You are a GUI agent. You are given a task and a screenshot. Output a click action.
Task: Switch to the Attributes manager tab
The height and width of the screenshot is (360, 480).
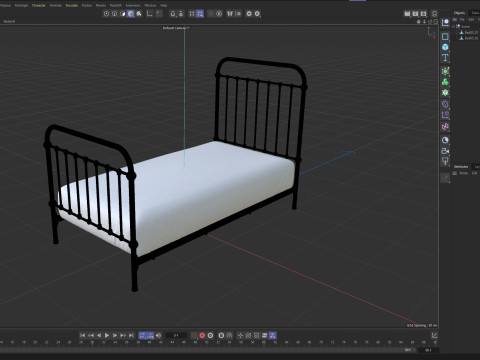[x=461, y=166]
